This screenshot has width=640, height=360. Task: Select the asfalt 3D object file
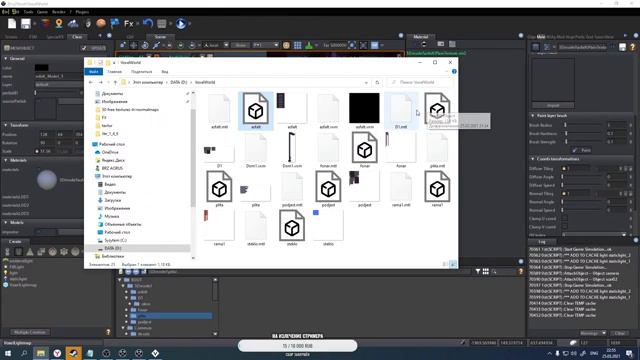tap(256, 111)
